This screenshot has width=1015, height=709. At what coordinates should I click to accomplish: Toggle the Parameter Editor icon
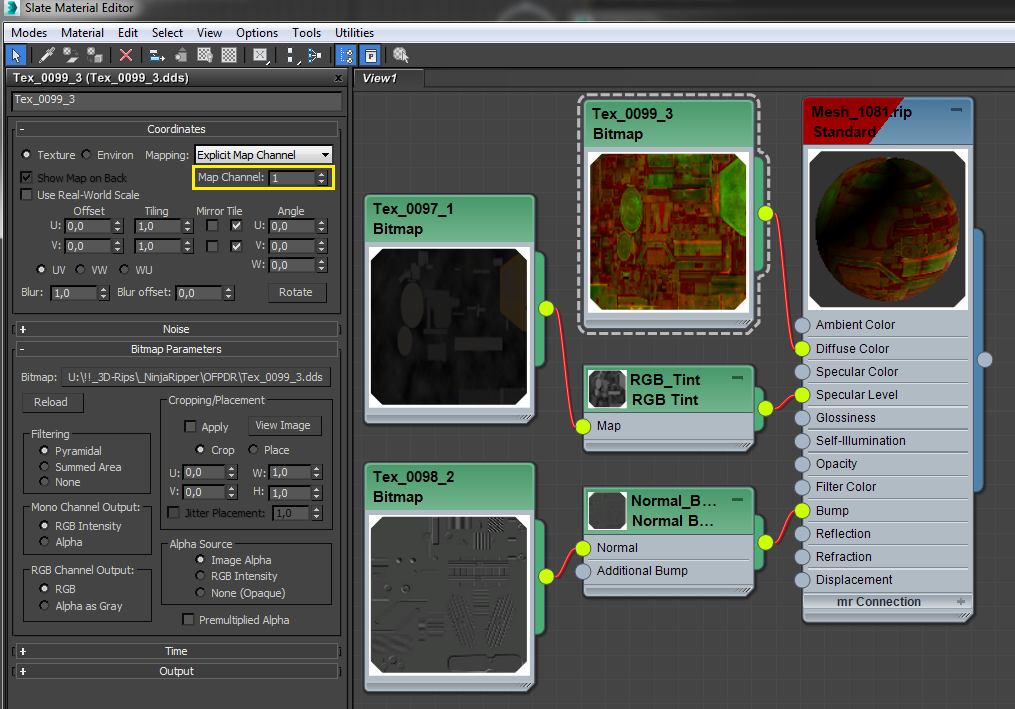pyautogui.click(x=370, y=56)
